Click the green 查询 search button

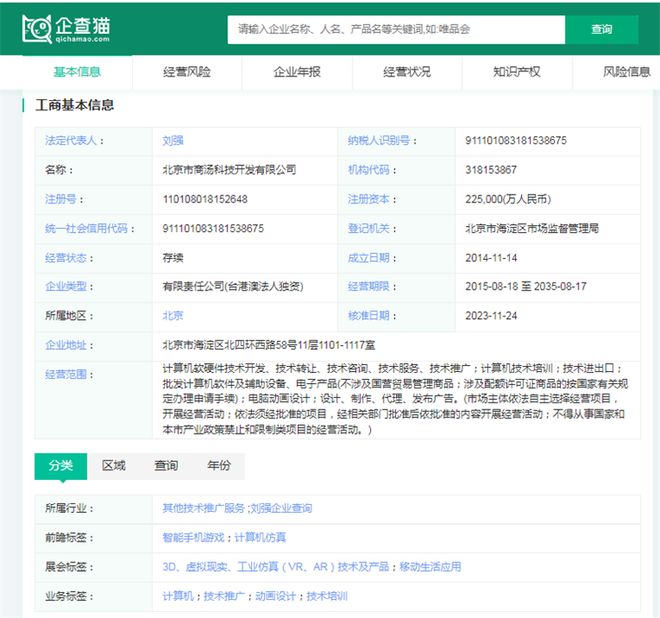pyautogui.click(x=601, y=29)
